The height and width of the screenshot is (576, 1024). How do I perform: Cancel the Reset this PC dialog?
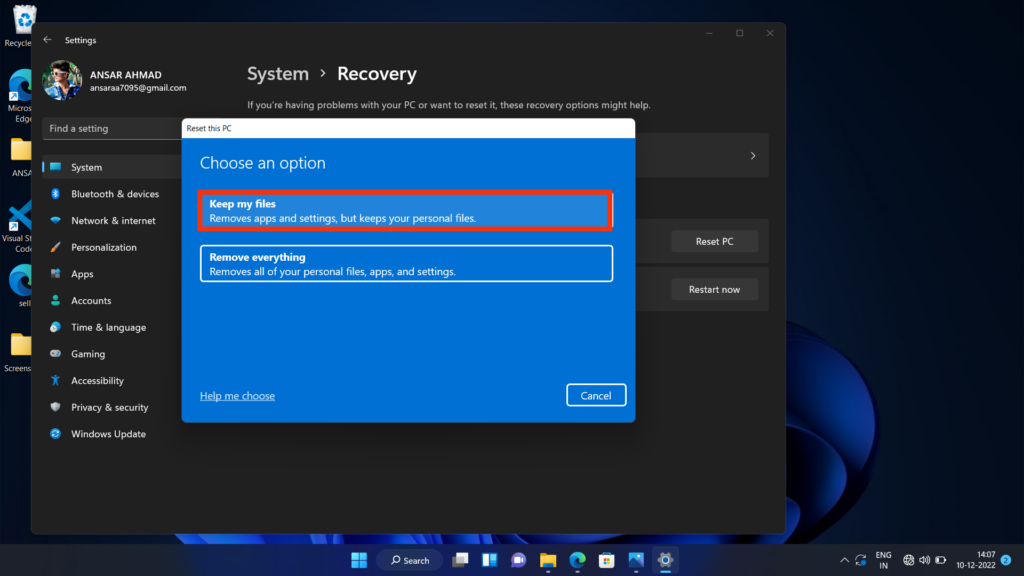(596, 395)
